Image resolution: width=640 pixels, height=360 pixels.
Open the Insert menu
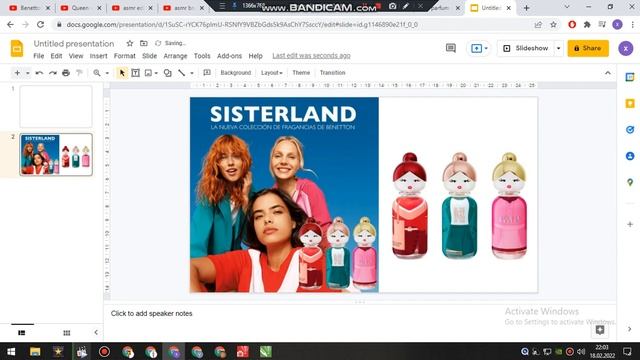click(98, 56)
